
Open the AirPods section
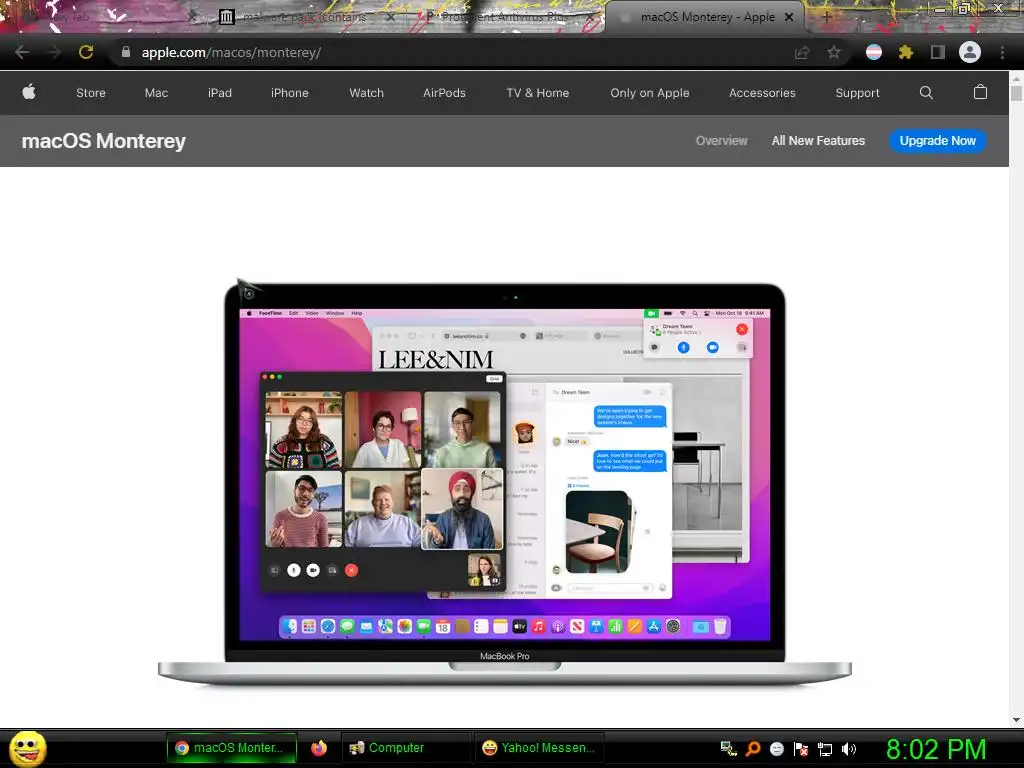444,93
